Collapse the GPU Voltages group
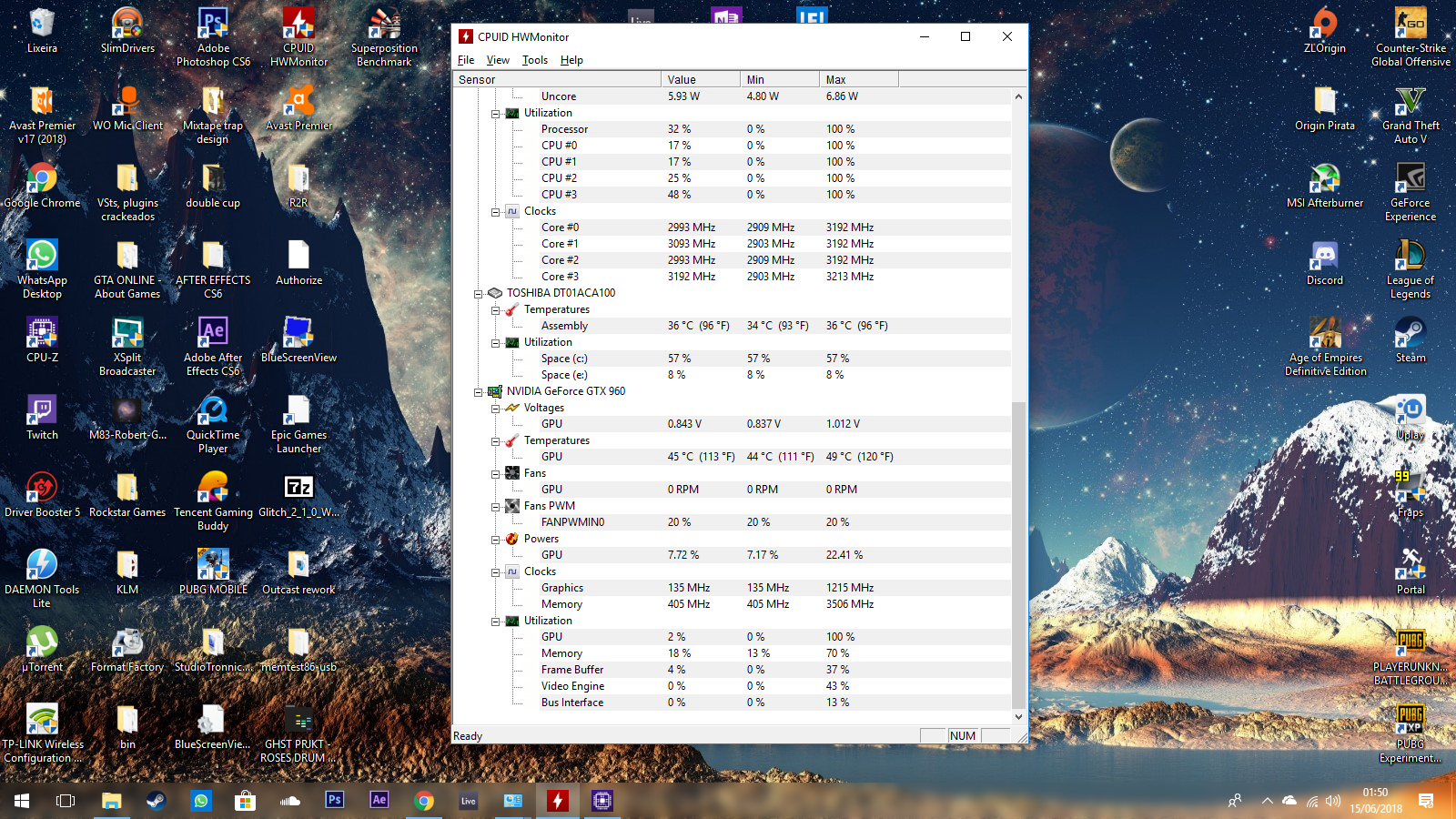Viewport: 1456px width, 819px height. [496, 408]
